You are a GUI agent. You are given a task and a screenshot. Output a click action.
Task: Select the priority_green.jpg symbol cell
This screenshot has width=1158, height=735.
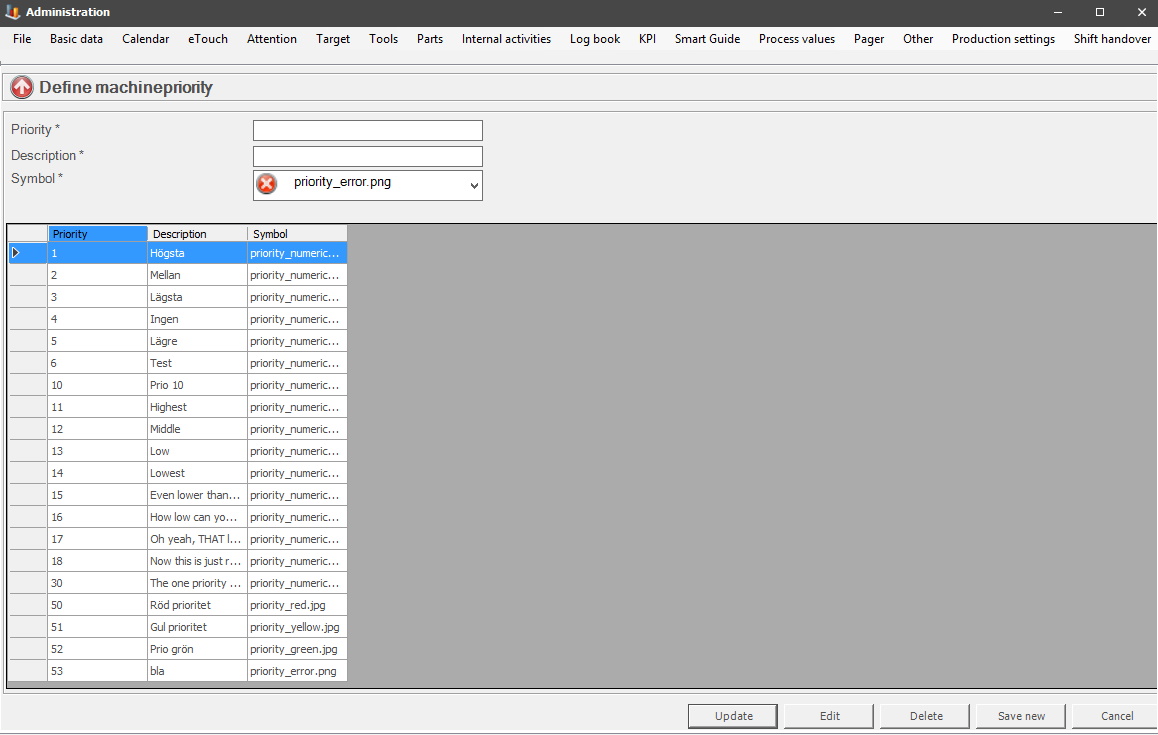pyautogui.click(x=296, y=649)
